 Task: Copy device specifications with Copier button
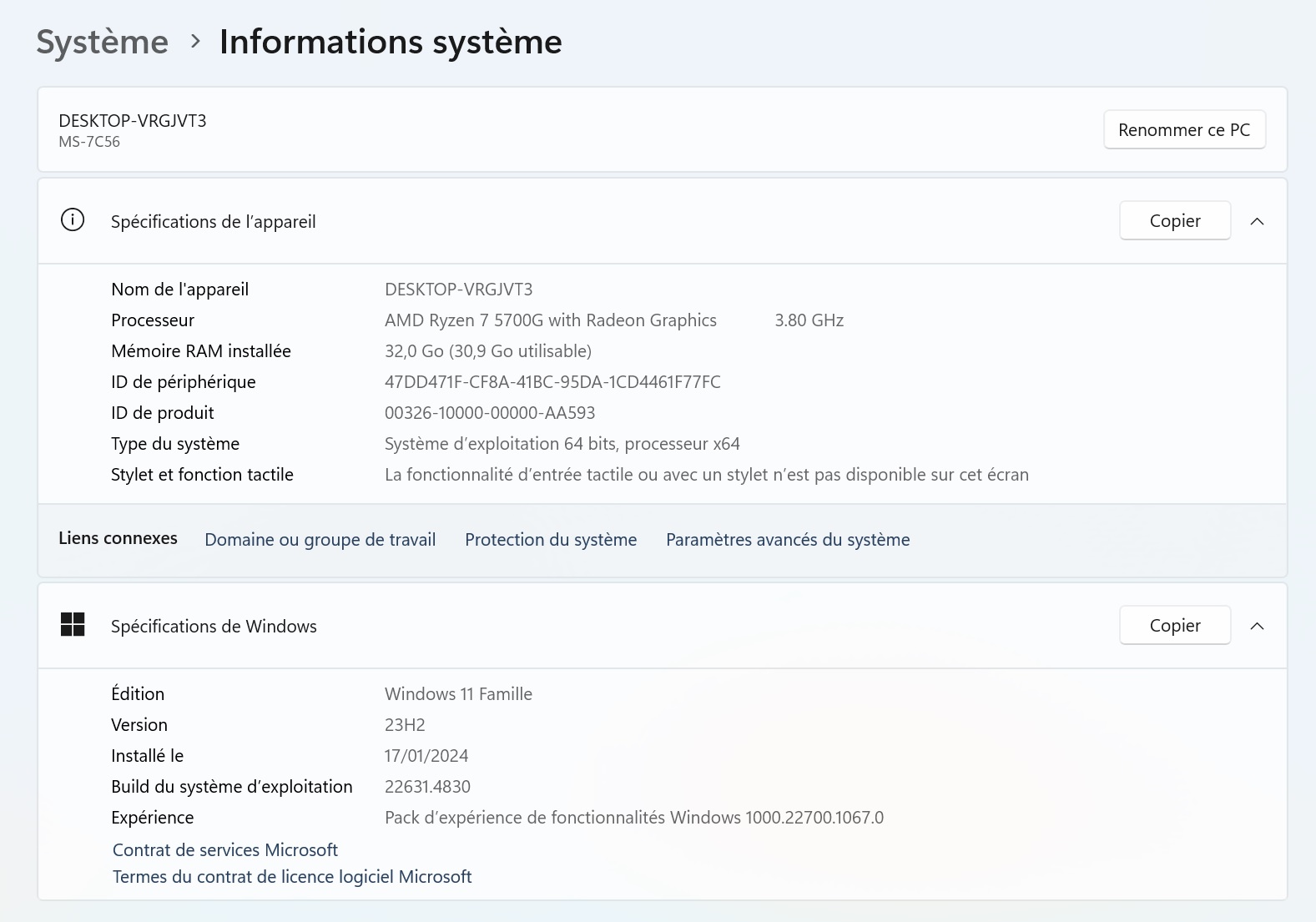pos(1175,221)
